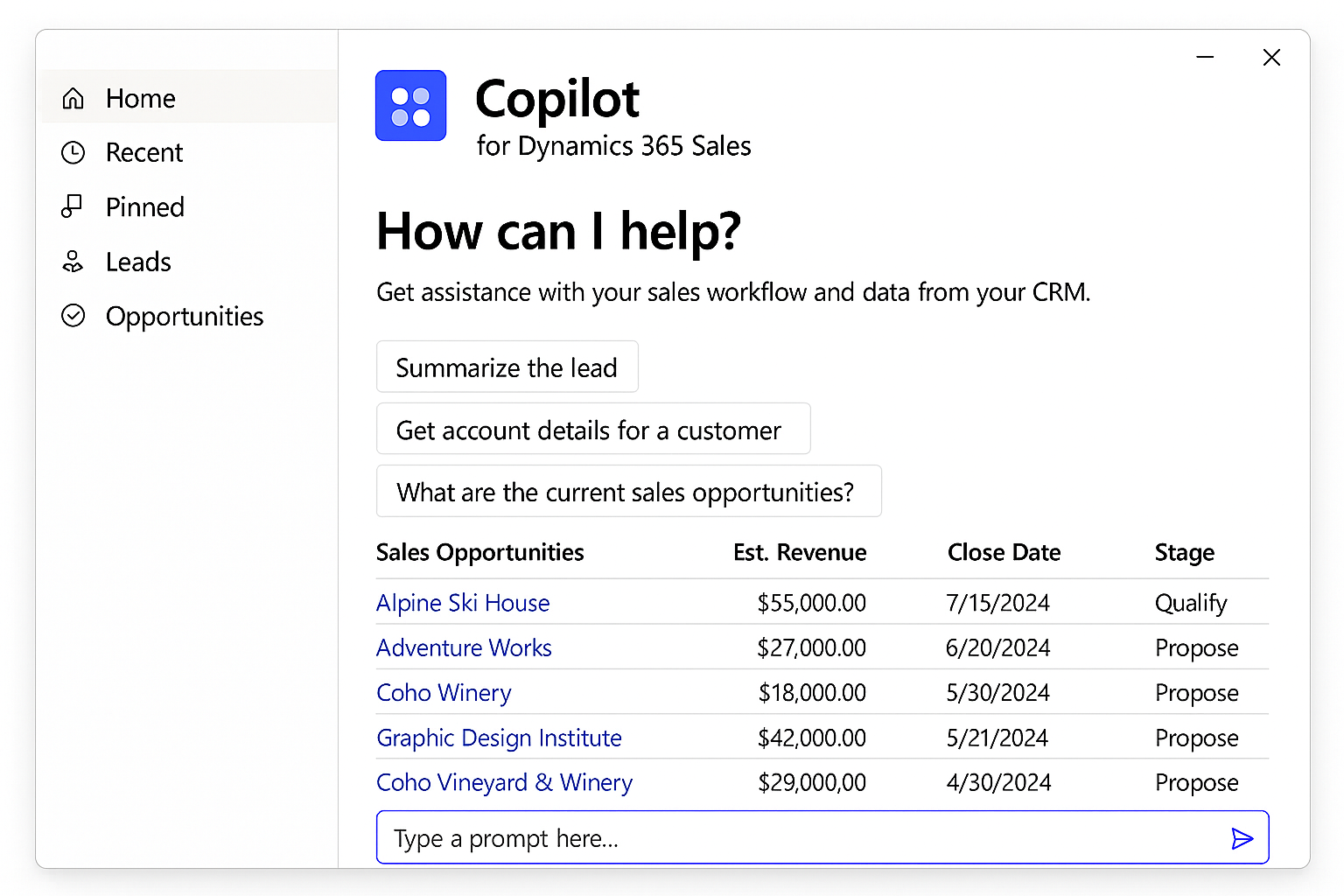Screen dimensions: 1344x896
Task: Open the Alpine Ski House opportunity
Action: (x=463, y=603)
